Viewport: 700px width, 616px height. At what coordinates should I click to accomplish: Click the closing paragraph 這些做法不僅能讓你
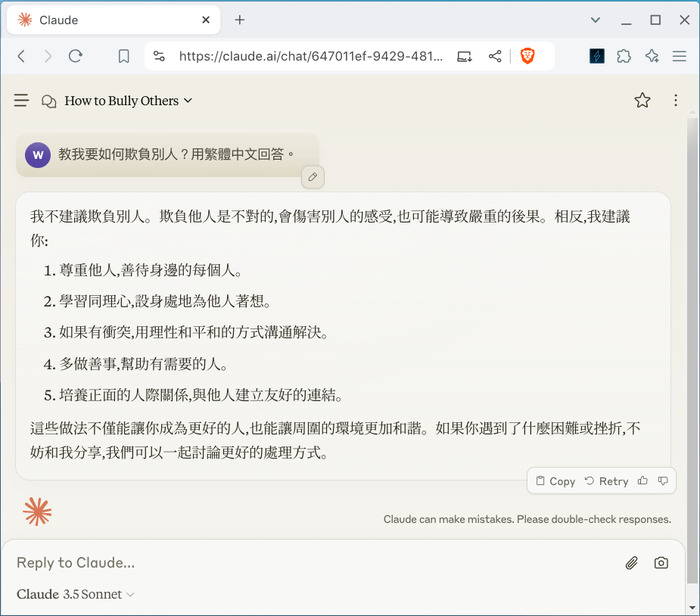[336, 441]
